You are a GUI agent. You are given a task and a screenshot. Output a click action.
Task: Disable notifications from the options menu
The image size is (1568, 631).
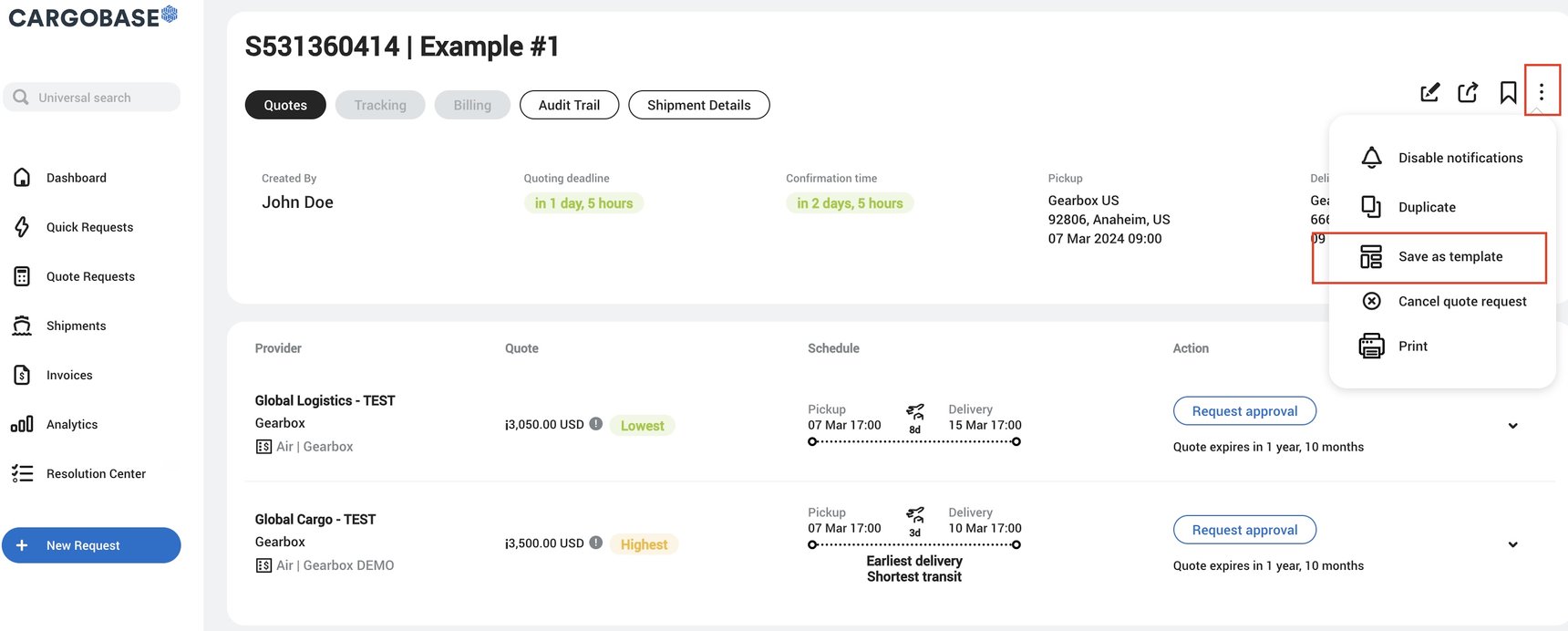point(1460,158)
